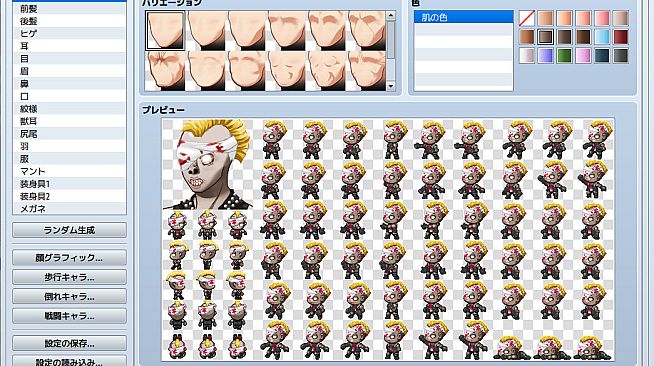Pick the light blue skin color swatch
This screenshot has width=654, height=366.
tap(602, 37)
